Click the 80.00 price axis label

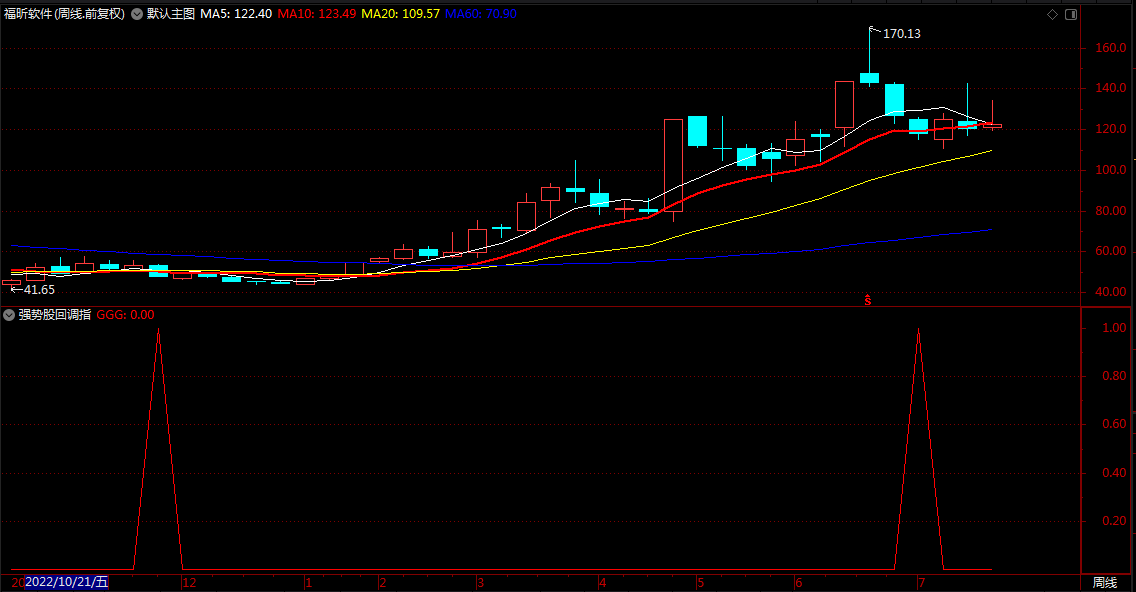click(1111, 211)
